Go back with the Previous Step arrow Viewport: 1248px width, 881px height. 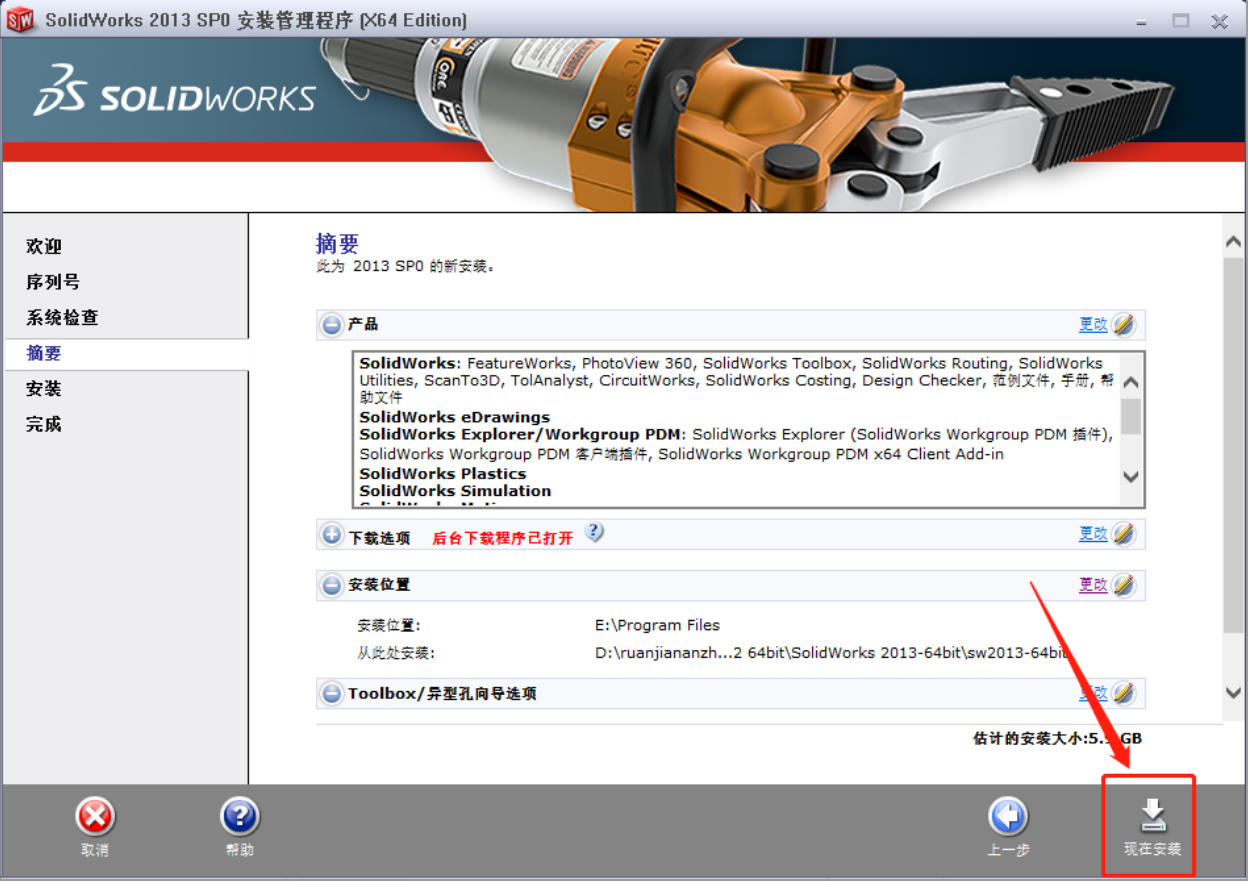click(x=1007, y=817)
